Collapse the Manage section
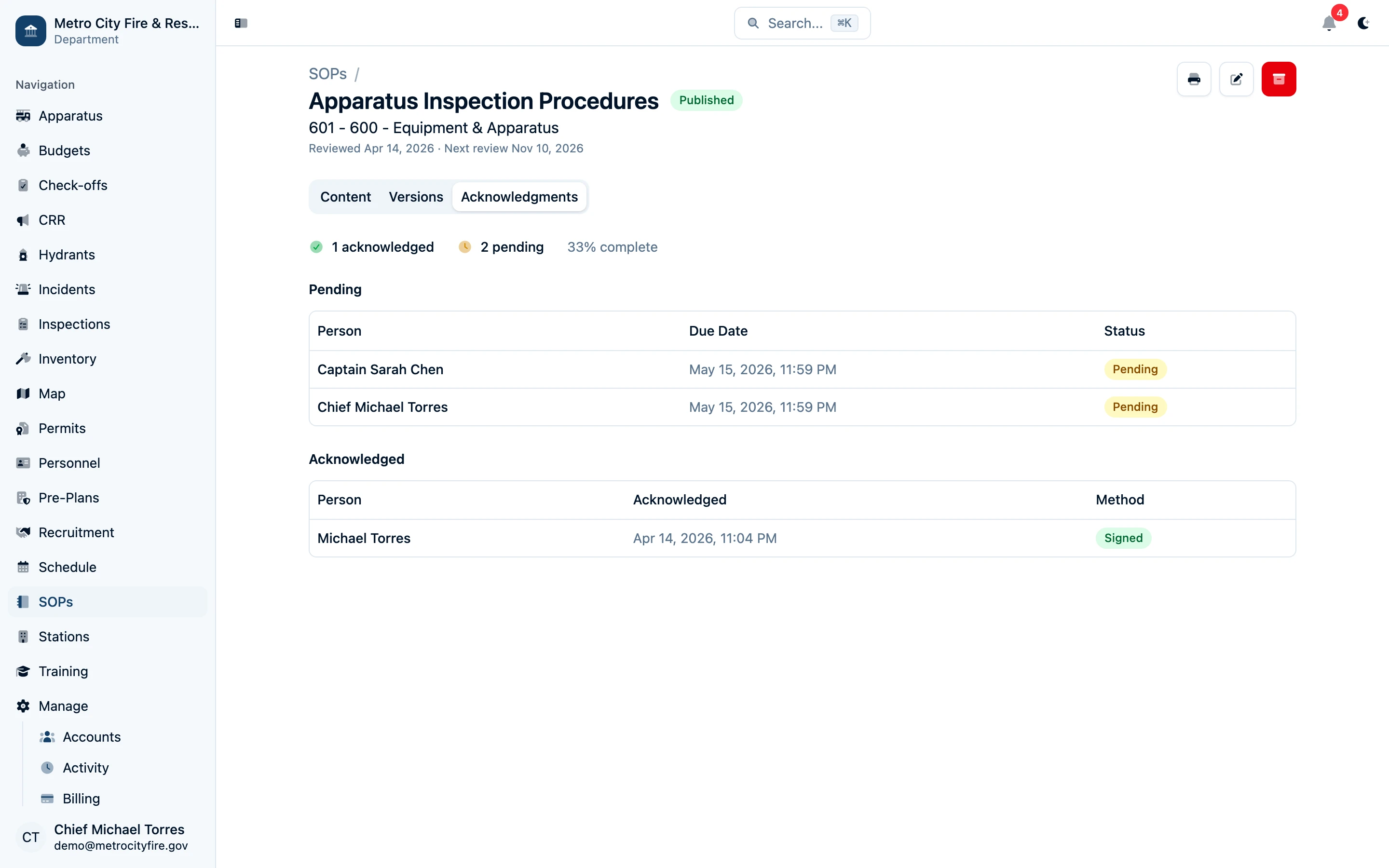 tap(63, 705)
